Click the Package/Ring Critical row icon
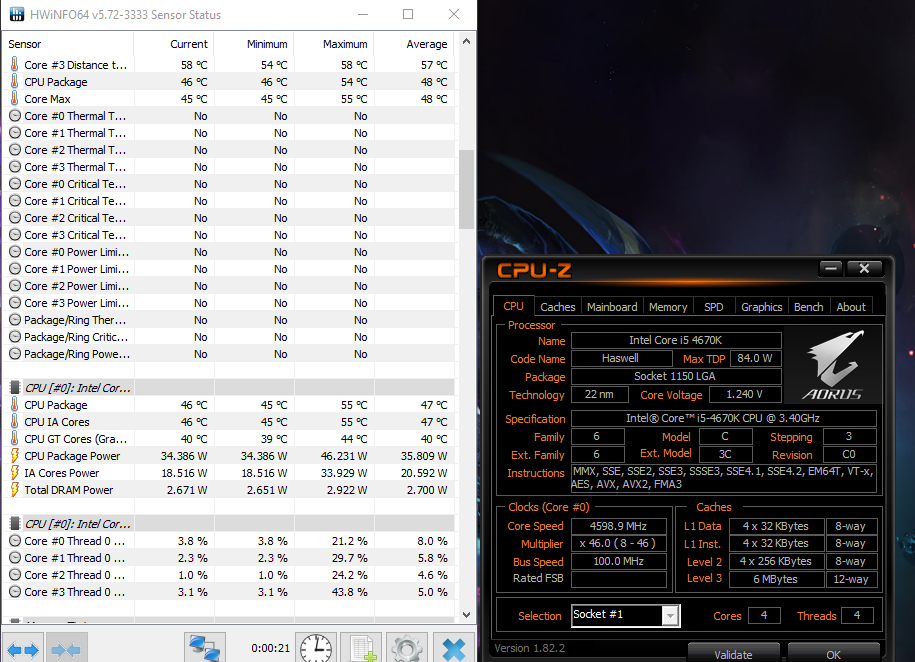This screenshot has width=915, height=662. tap(15, 337)
